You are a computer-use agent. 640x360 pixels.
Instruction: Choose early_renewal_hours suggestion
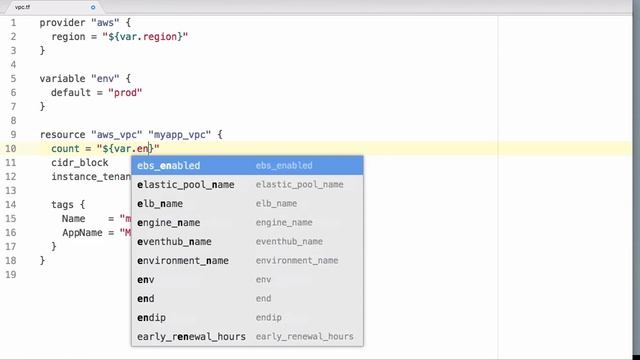tap(247, 336)
